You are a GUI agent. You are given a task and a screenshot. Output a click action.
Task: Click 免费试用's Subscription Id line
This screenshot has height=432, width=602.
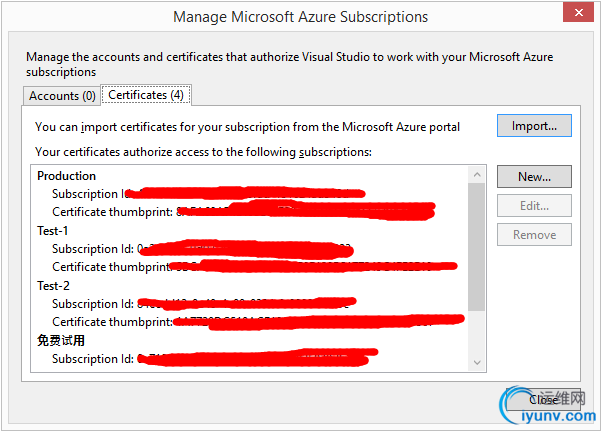click(215, 359)
